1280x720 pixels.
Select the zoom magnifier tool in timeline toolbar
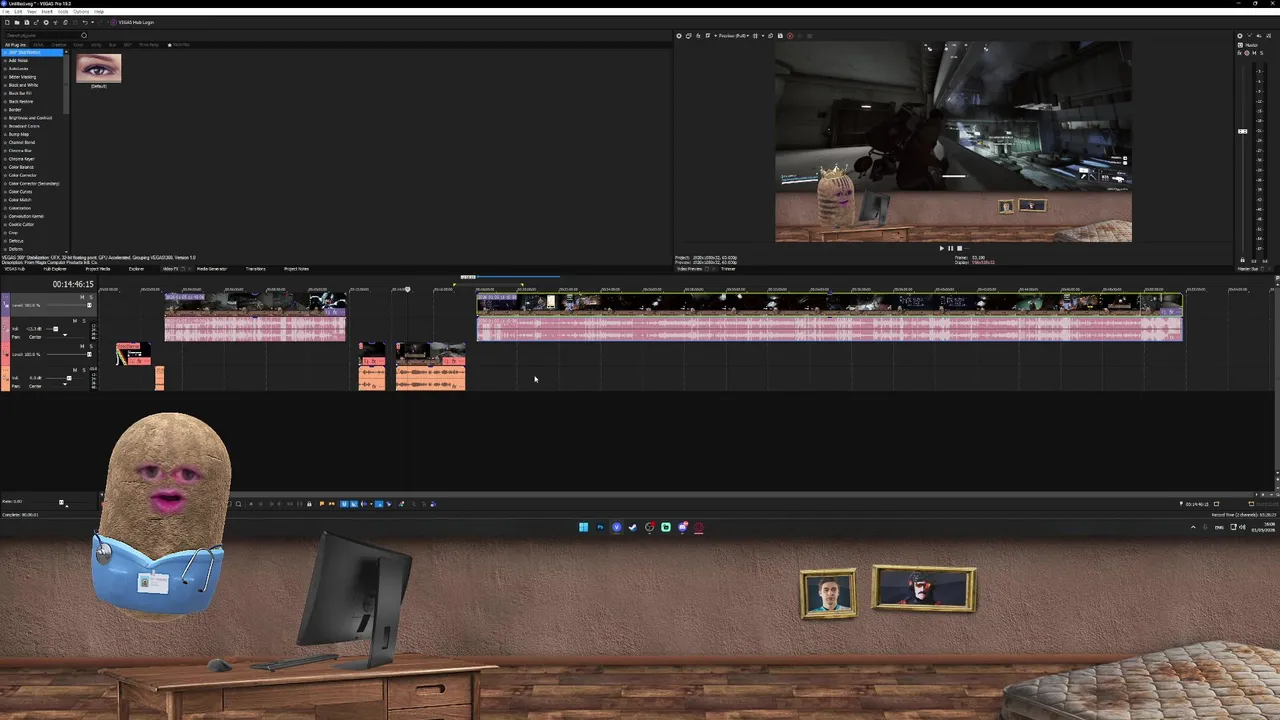tap(238, 504)
